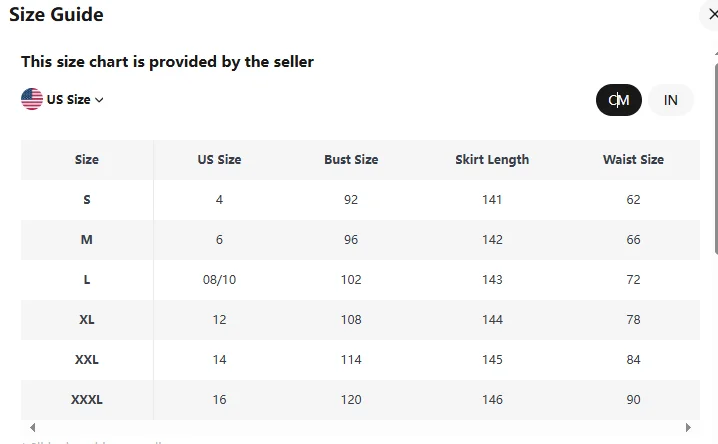Click the US Size column header
This screenshot has height=444, width=718.
tap(219, 160)
